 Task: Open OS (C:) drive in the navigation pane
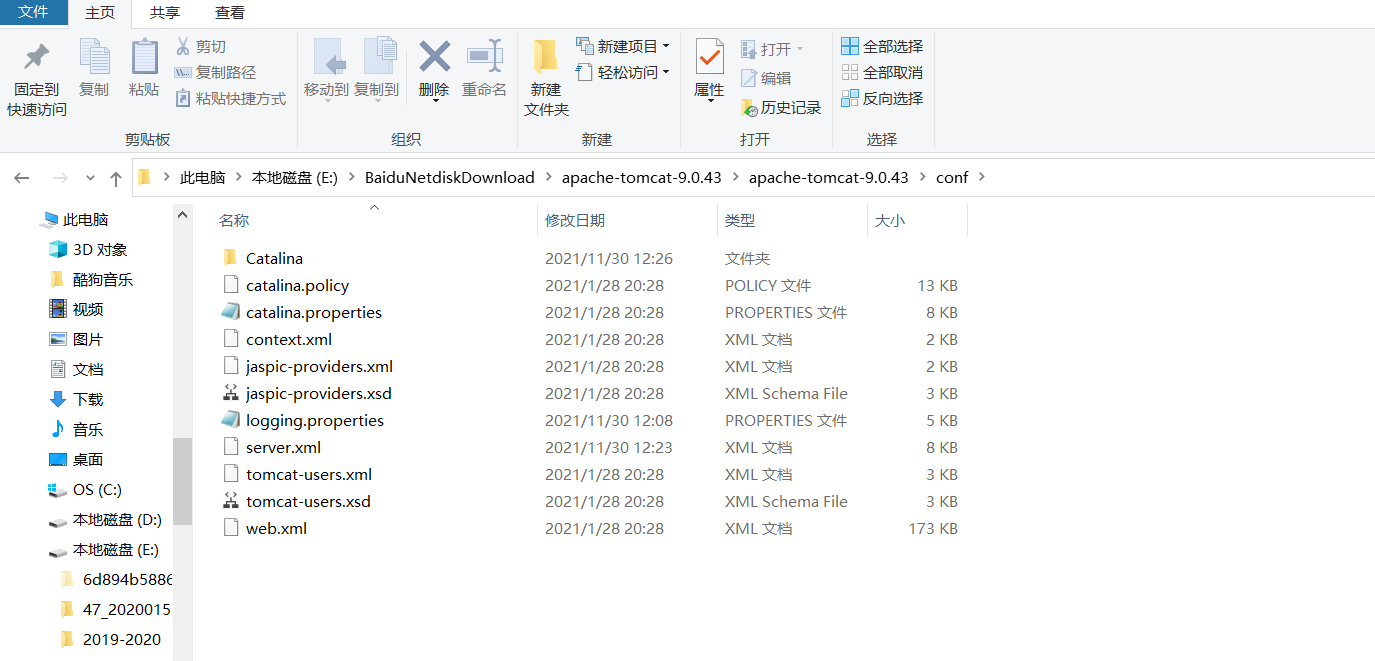(x=97, y=489)
